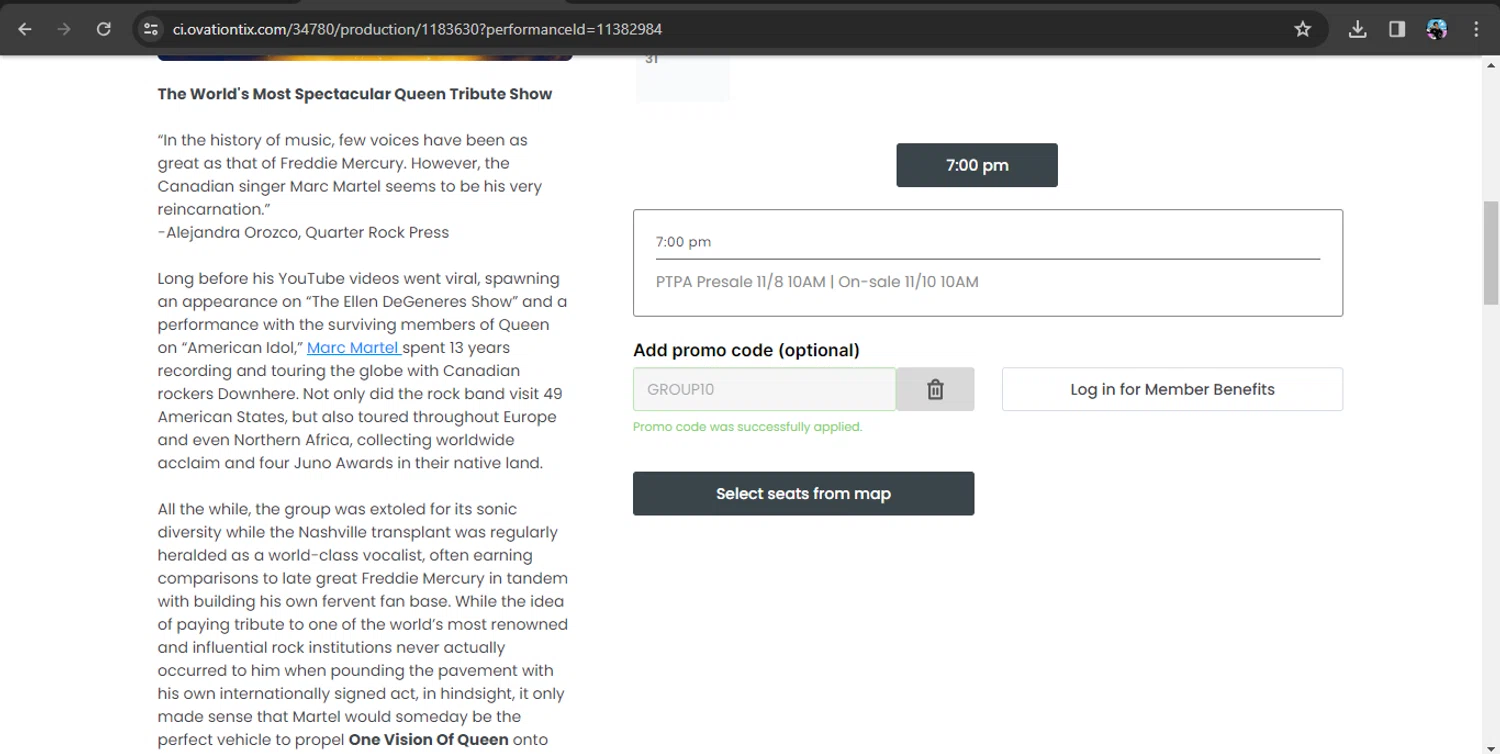The width and height of the screenshot is (1500, 754).
Task: Remove promo code with trash icon
Action: 935,389
